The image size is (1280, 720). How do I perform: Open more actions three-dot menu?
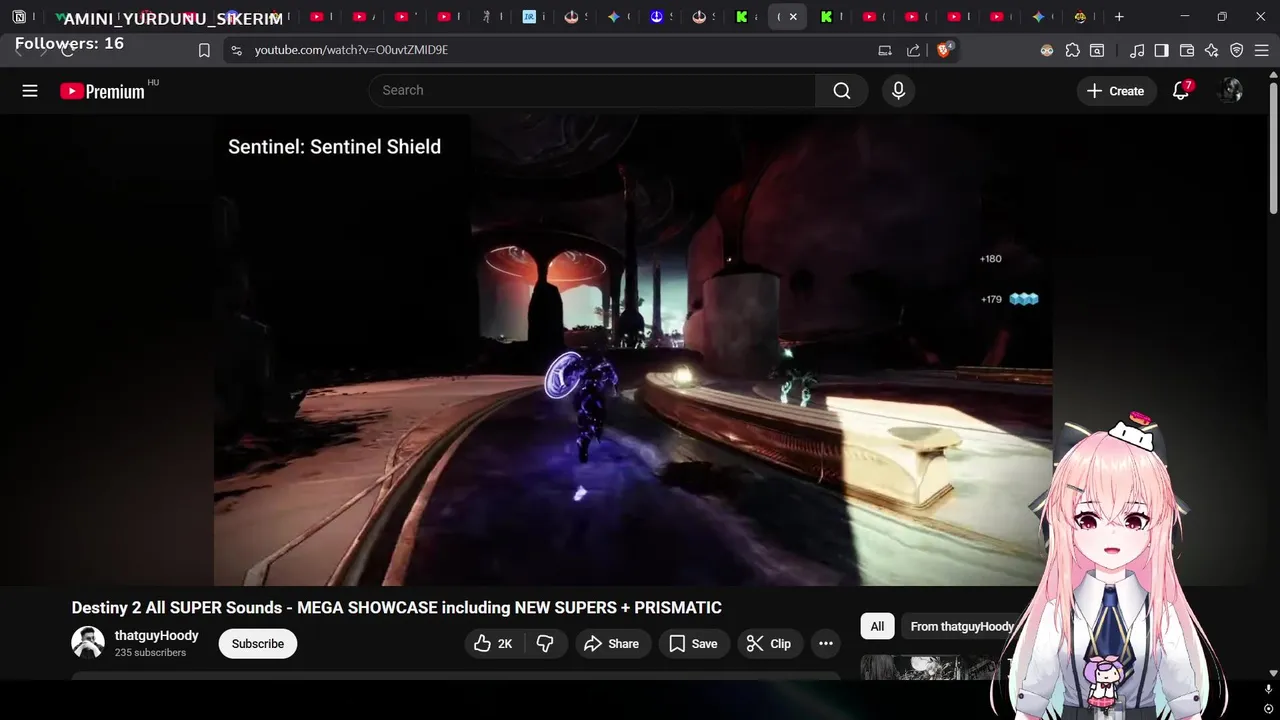(x=826, y=644)
